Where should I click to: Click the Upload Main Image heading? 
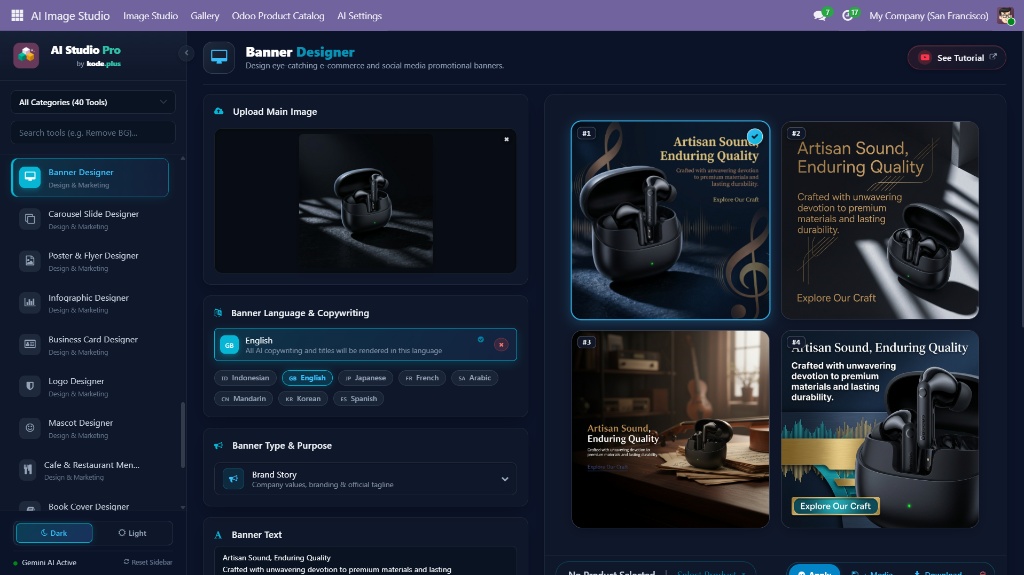[275, 112]
